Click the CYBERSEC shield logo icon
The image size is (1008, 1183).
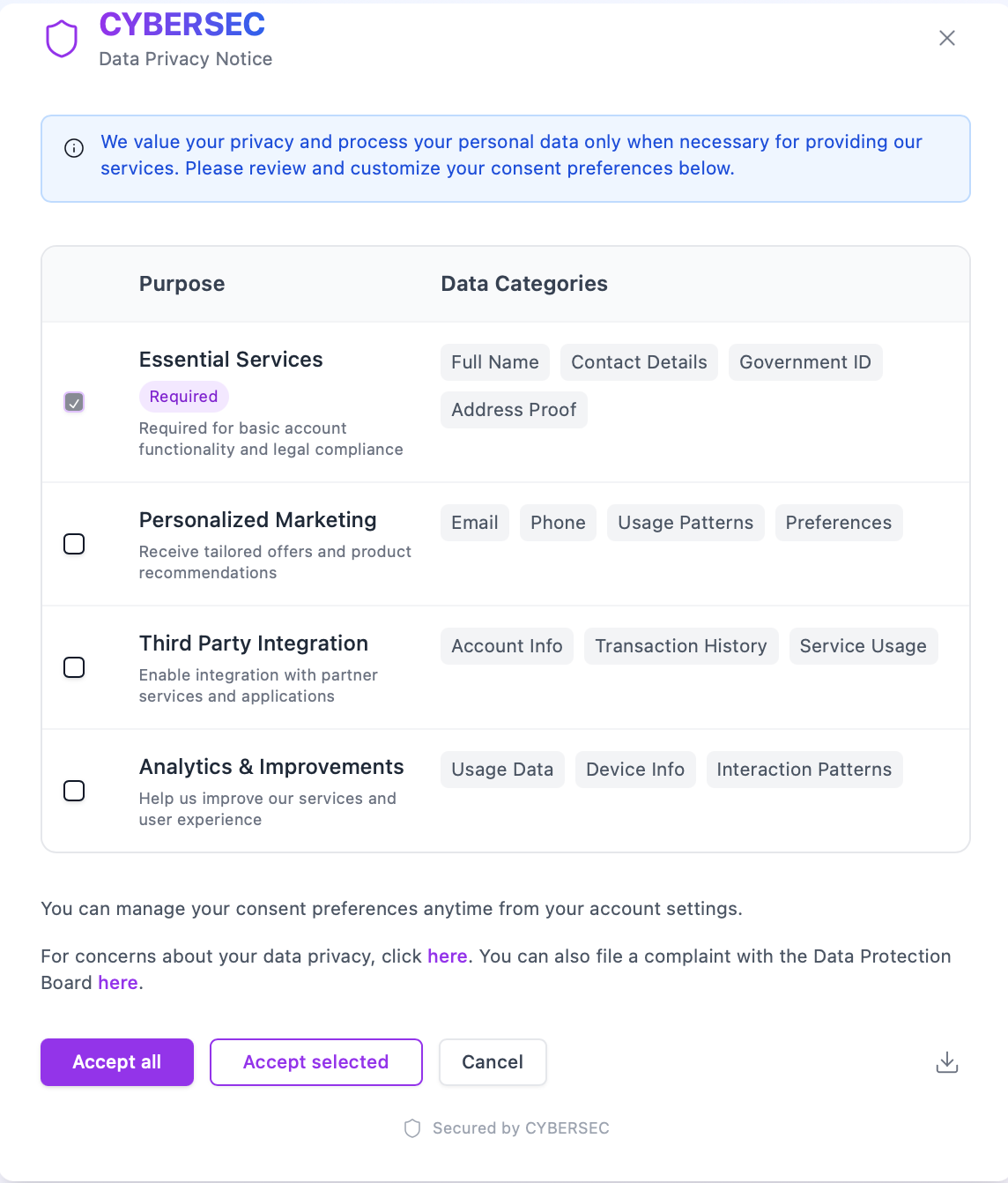pos(62,40)
